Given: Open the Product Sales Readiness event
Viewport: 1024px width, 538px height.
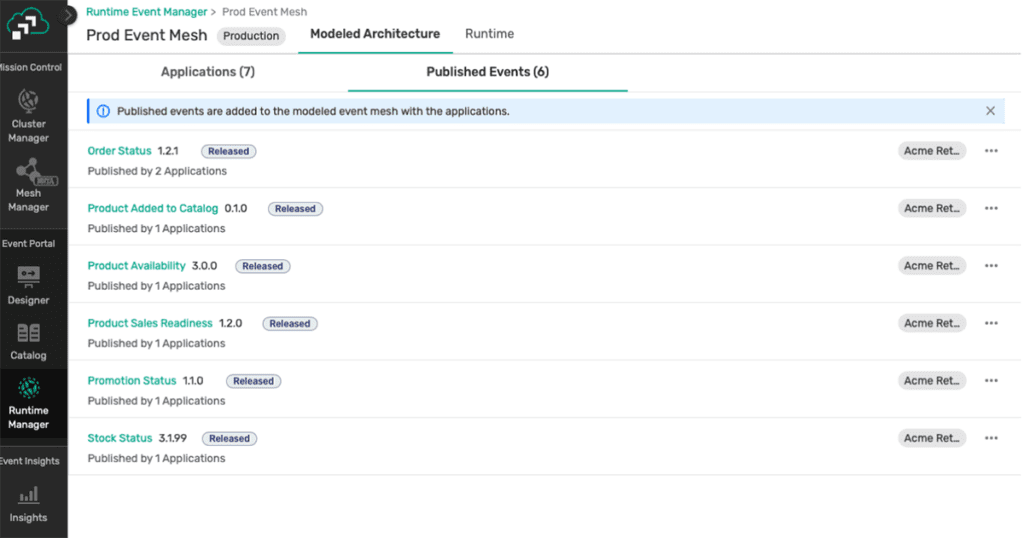Looking at the screenshot, I should point(150,323).
